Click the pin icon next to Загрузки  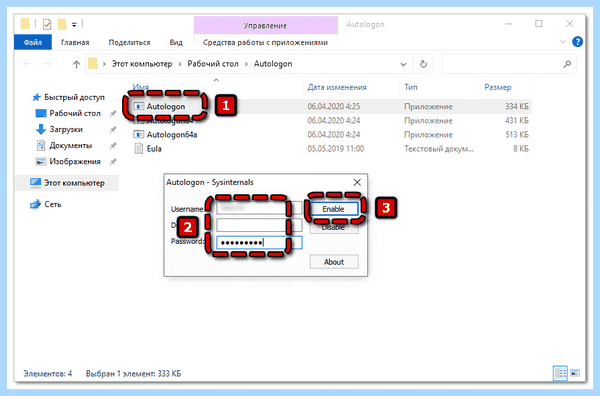click(113, 129)
